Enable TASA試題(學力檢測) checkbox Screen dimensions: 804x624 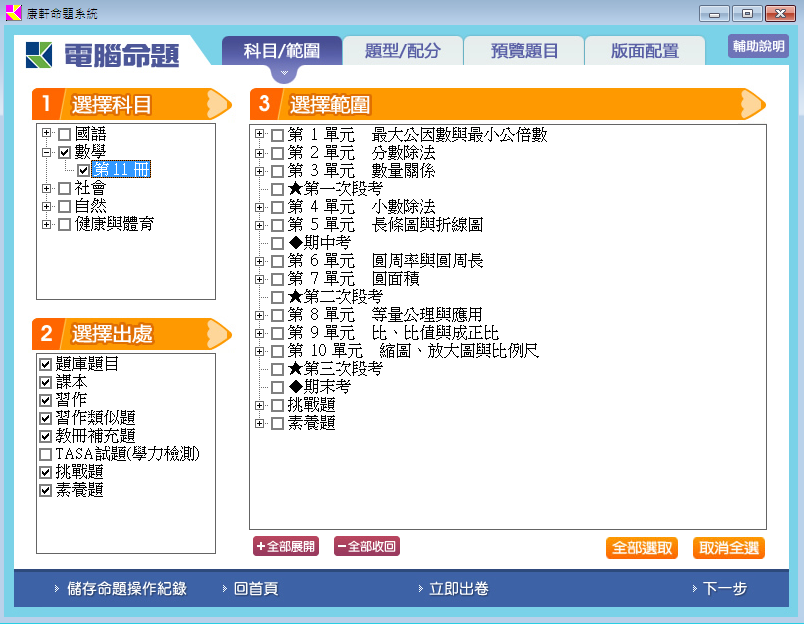[46, 454]
